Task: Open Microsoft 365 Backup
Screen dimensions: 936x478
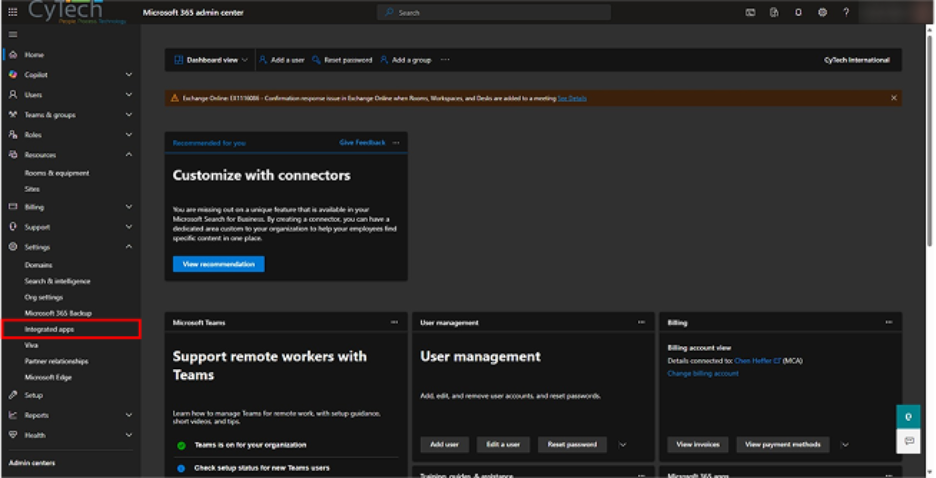Action: [58, 313]
